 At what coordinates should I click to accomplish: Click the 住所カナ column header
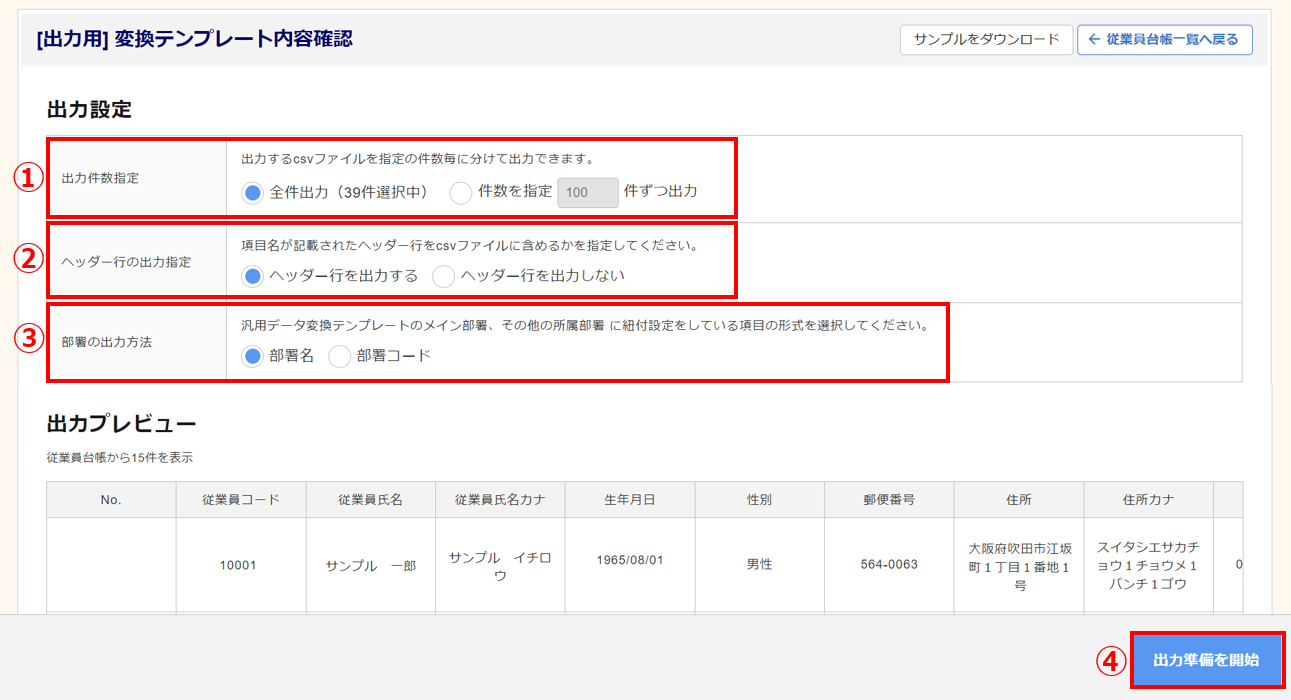(1149, 500)
